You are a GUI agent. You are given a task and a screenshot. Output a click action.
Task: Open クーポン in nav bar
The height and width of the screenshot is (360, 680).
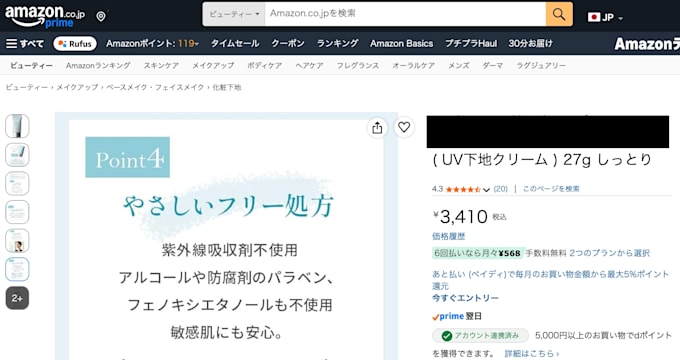coord(288,43)
